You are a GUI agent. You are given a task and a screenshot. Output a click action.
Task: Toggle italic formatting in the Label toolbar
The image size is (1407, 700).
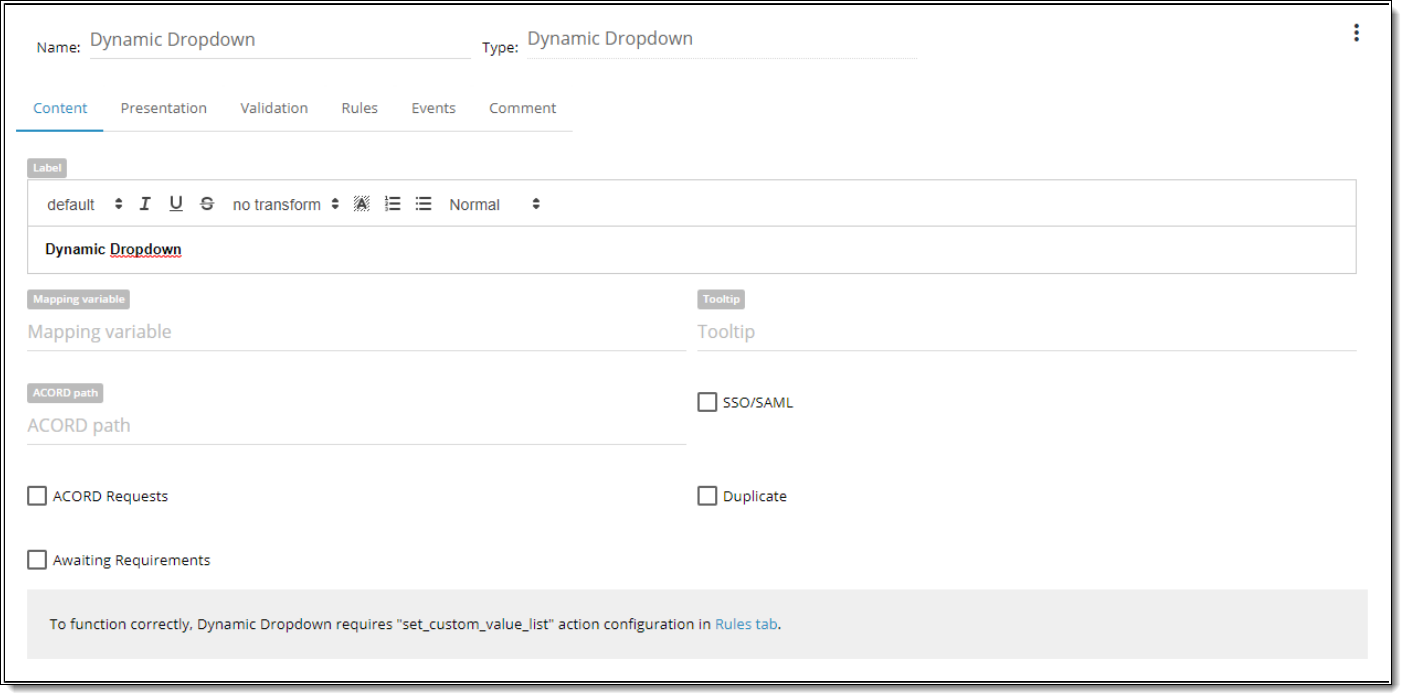145,204
